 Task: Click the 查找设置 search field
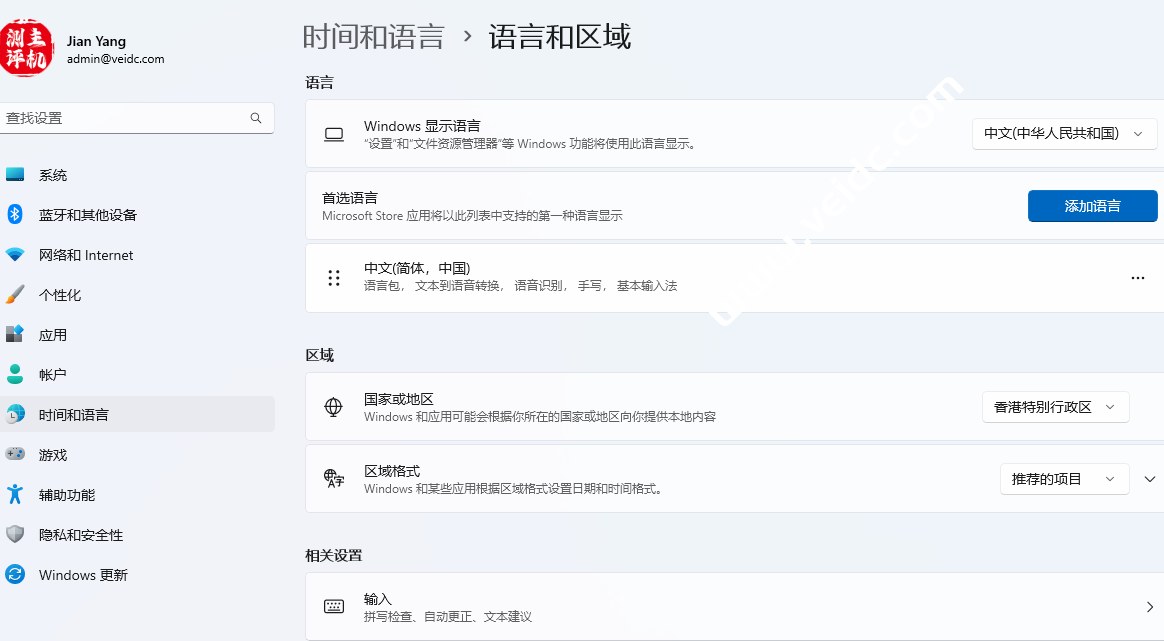(x=125, y=118)
